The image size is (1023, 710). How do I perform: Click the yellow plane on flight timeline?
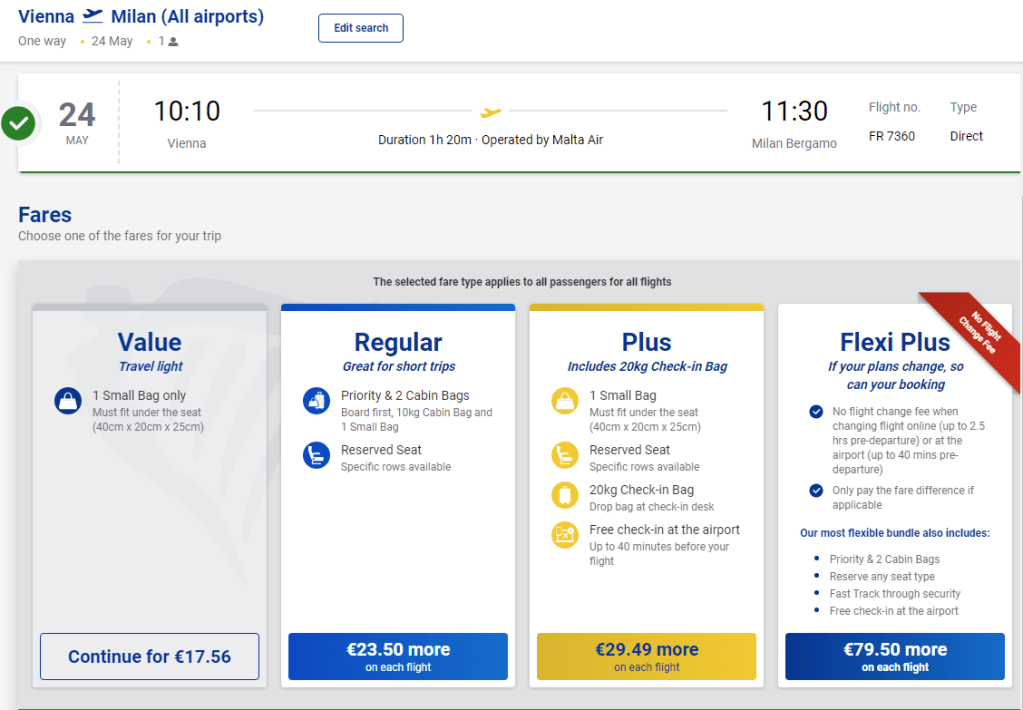490,112
